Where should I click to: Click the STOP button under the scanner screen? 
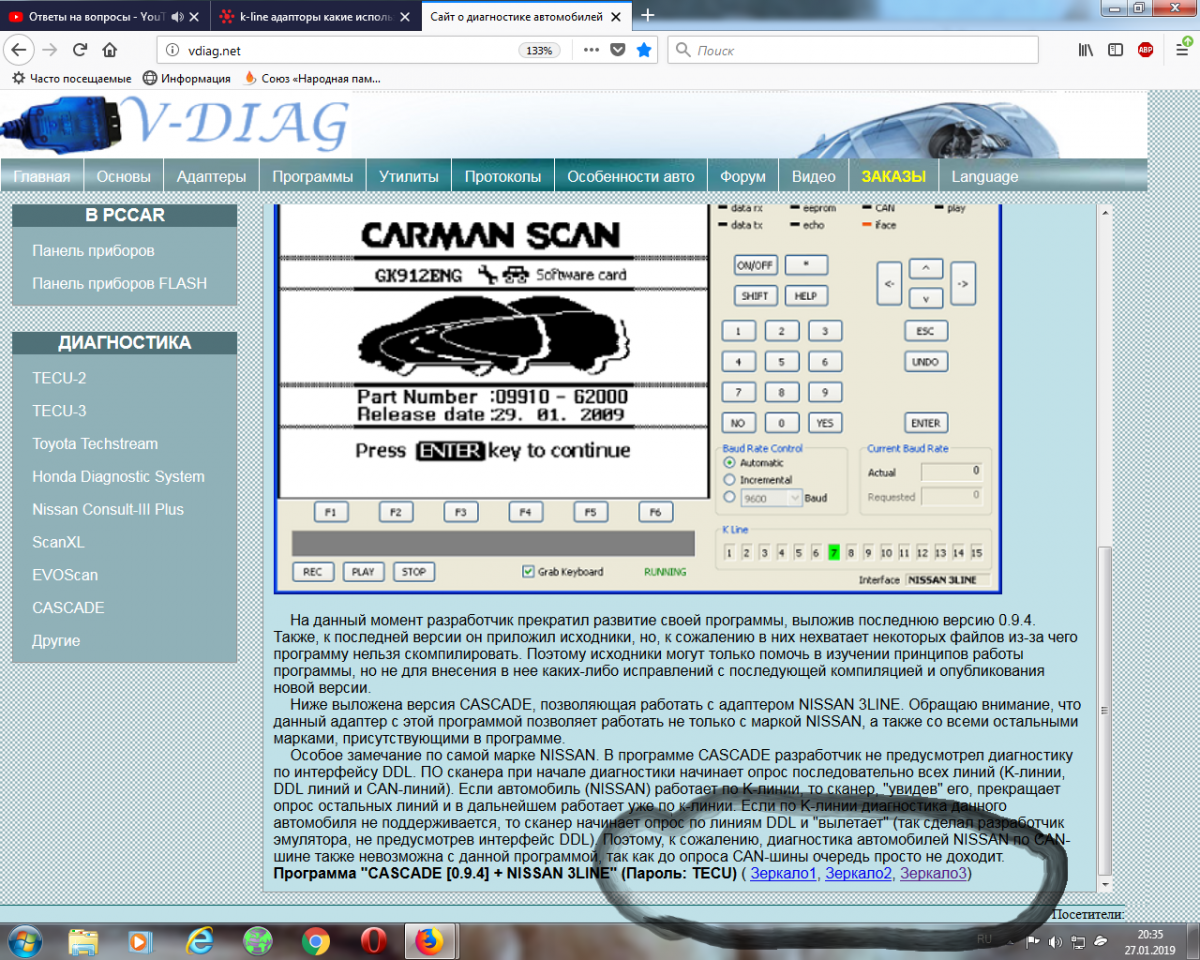point(414,572)
